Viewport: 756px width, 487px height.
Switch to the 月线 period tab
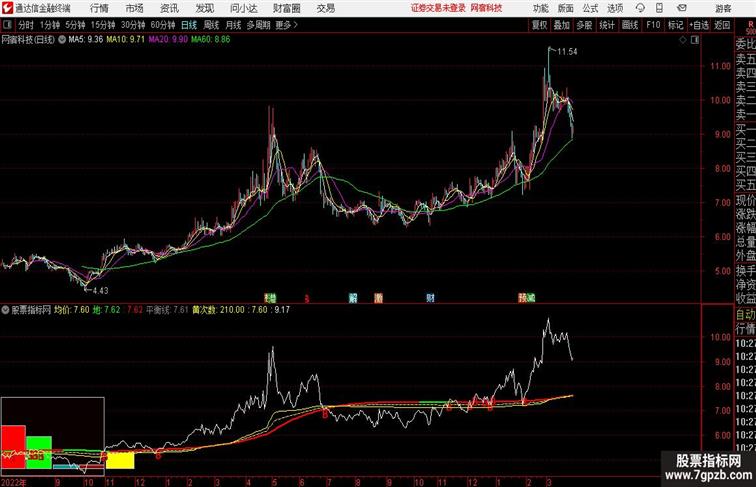233,25
